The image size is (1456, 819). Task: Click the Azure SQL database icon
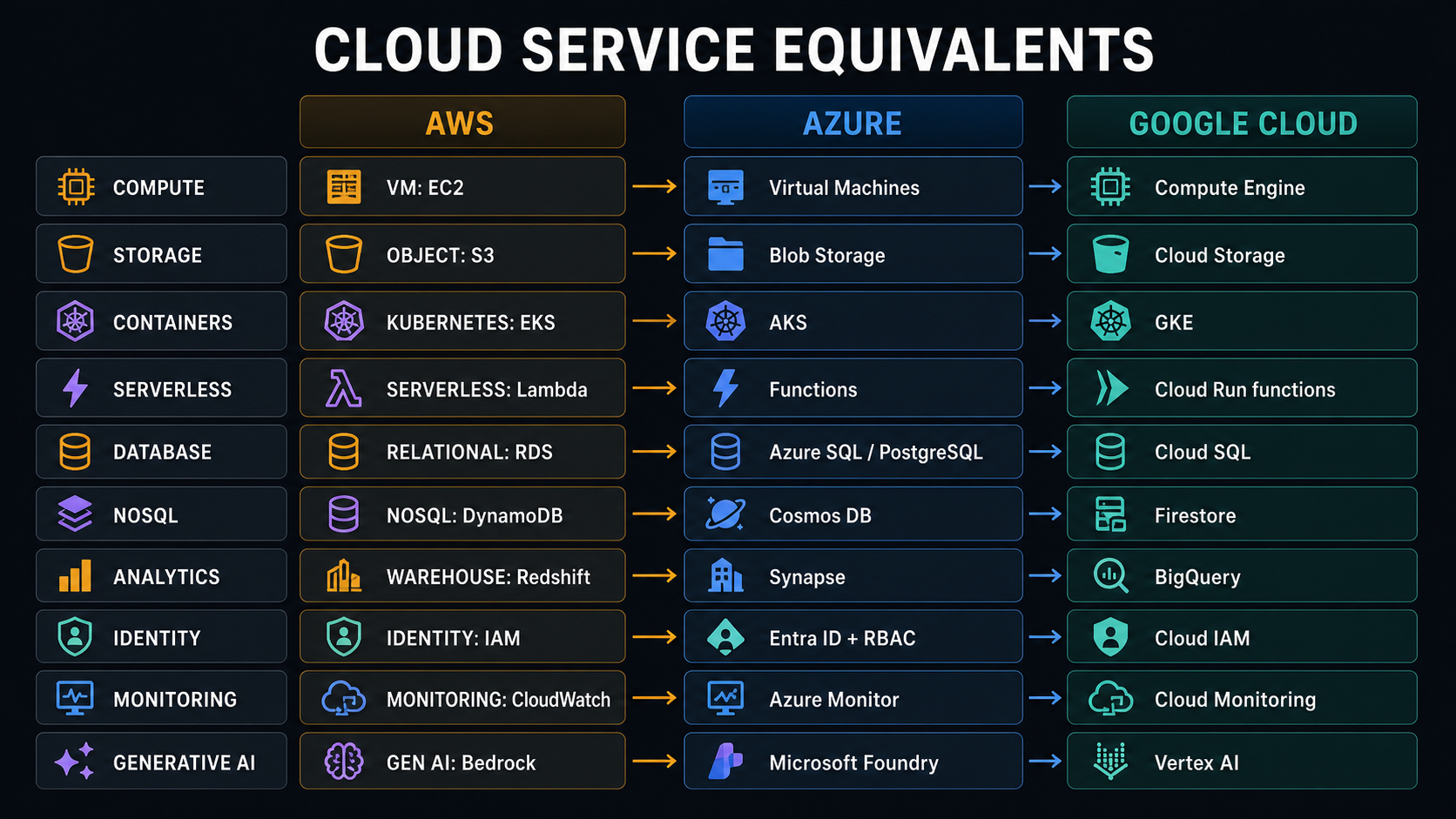[725, 452]
